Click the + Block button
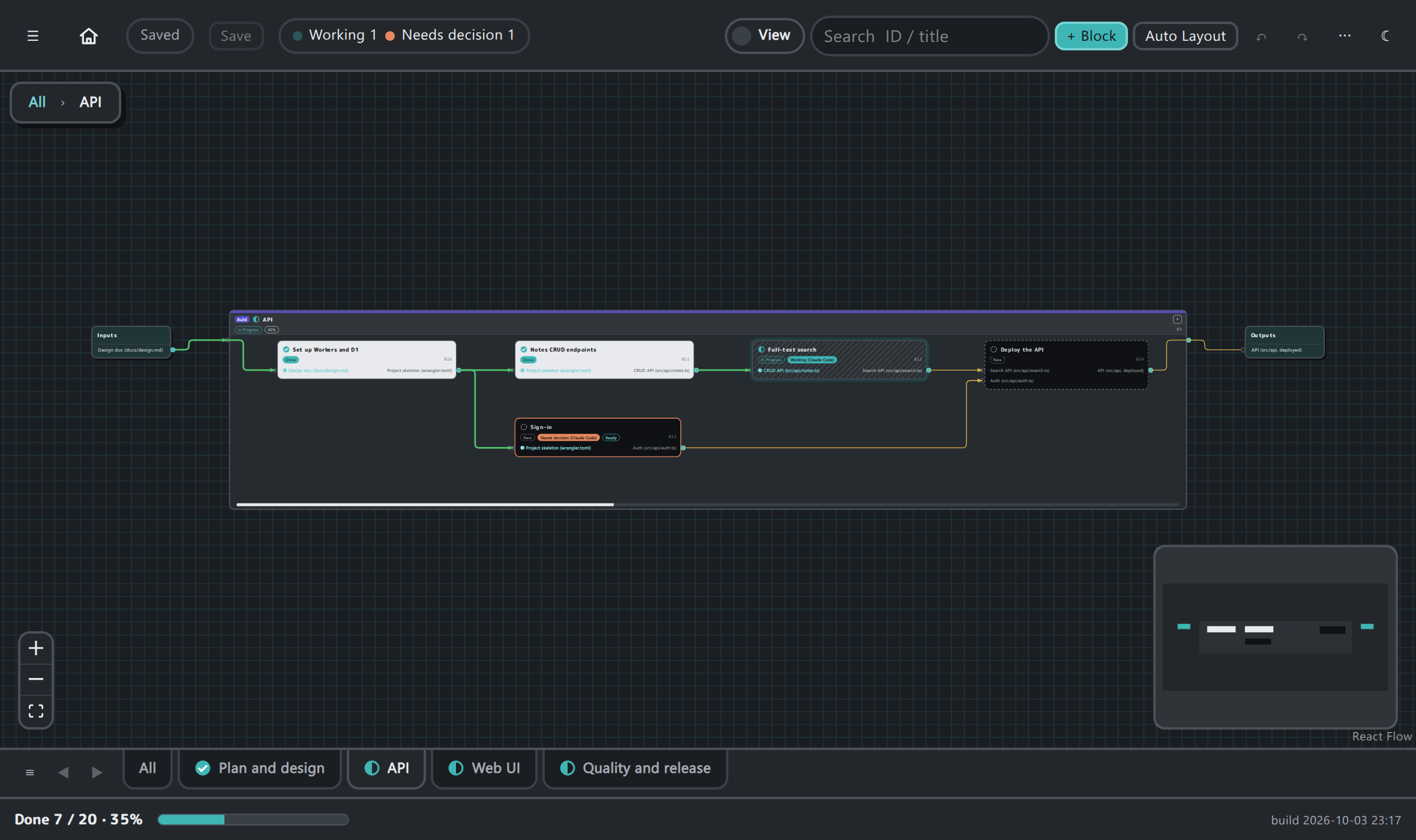The width and height of the screenshot is (1416, 840). 1091,36
